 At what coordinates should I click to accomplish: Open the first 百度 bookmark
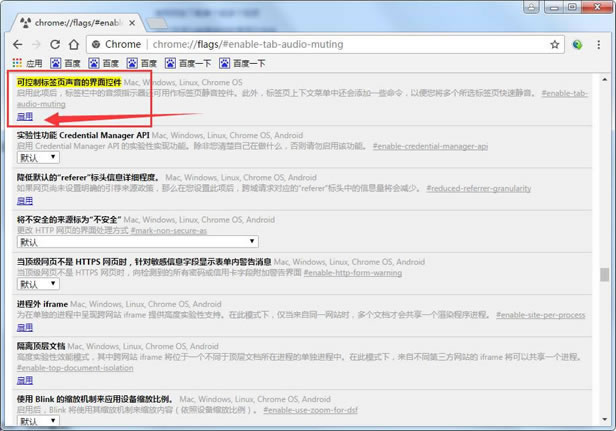(65, 63)
